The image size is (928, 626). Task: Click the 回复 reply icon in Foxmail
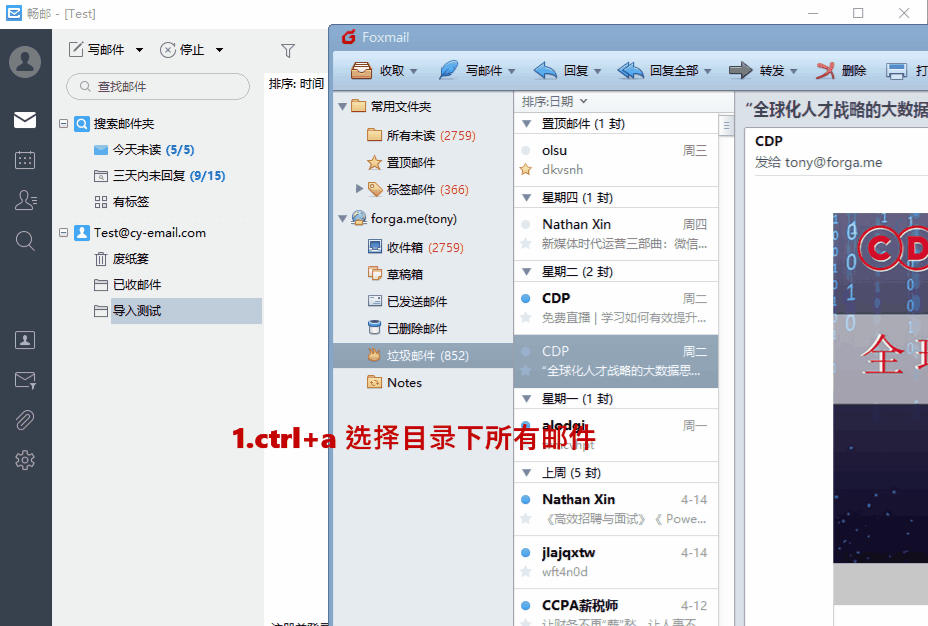click(x=545, y=70)
